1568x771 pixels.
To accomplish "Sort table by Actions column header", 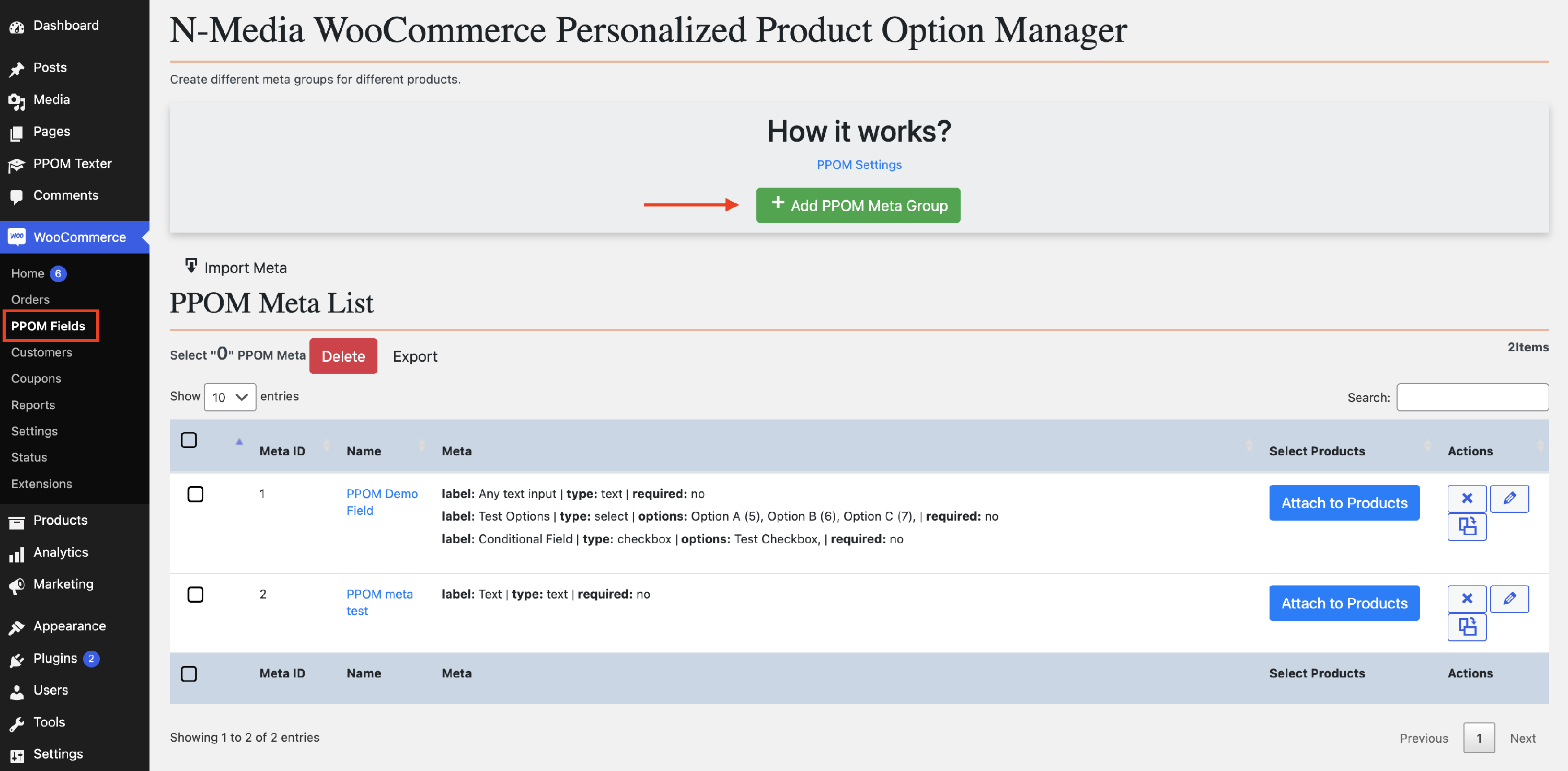I will [1470, 451].
